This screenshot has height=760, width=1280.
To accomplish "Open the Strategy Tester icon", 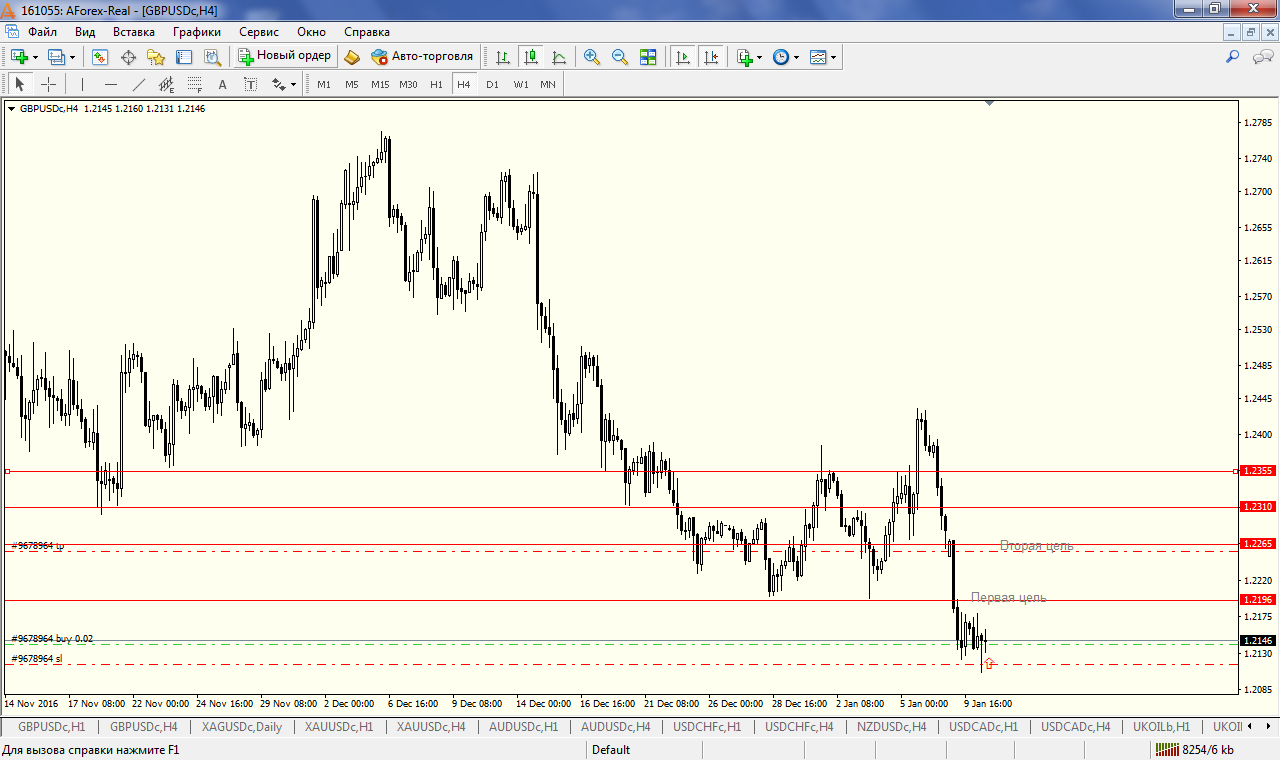I will (x=212, y=57).
